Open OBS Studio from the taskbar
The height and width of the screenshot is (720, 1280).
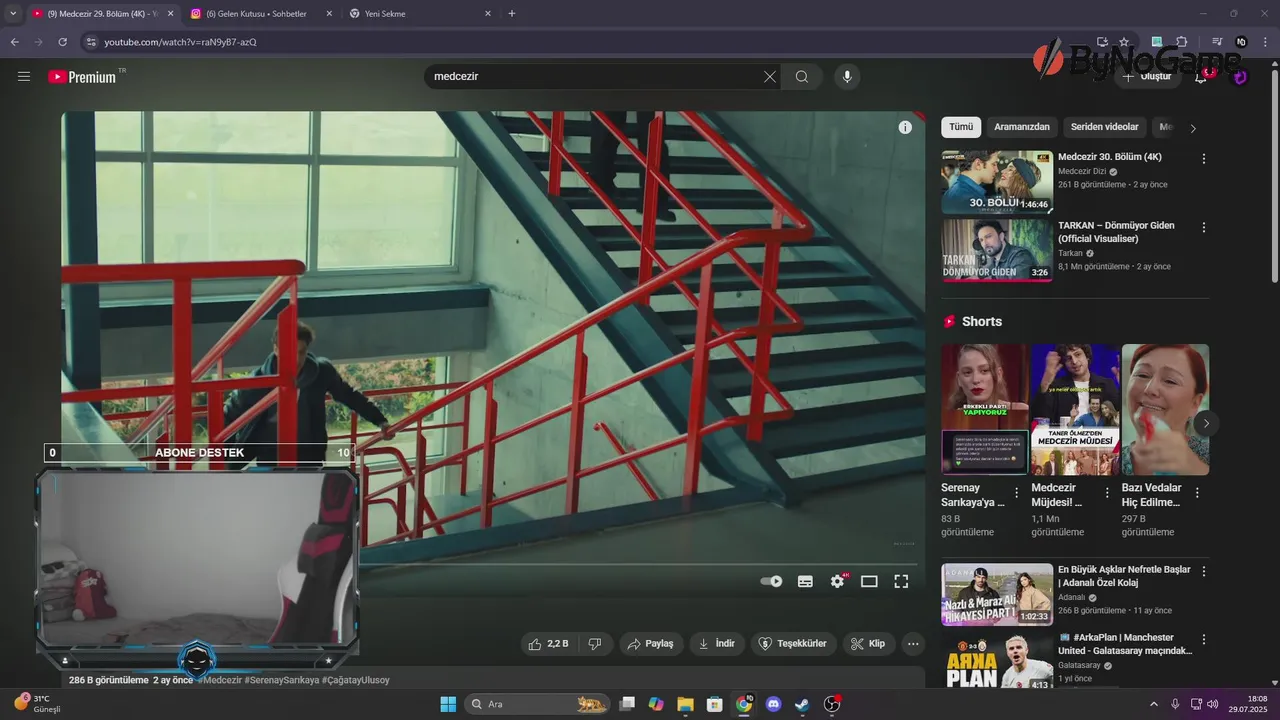tap(832, 704)
